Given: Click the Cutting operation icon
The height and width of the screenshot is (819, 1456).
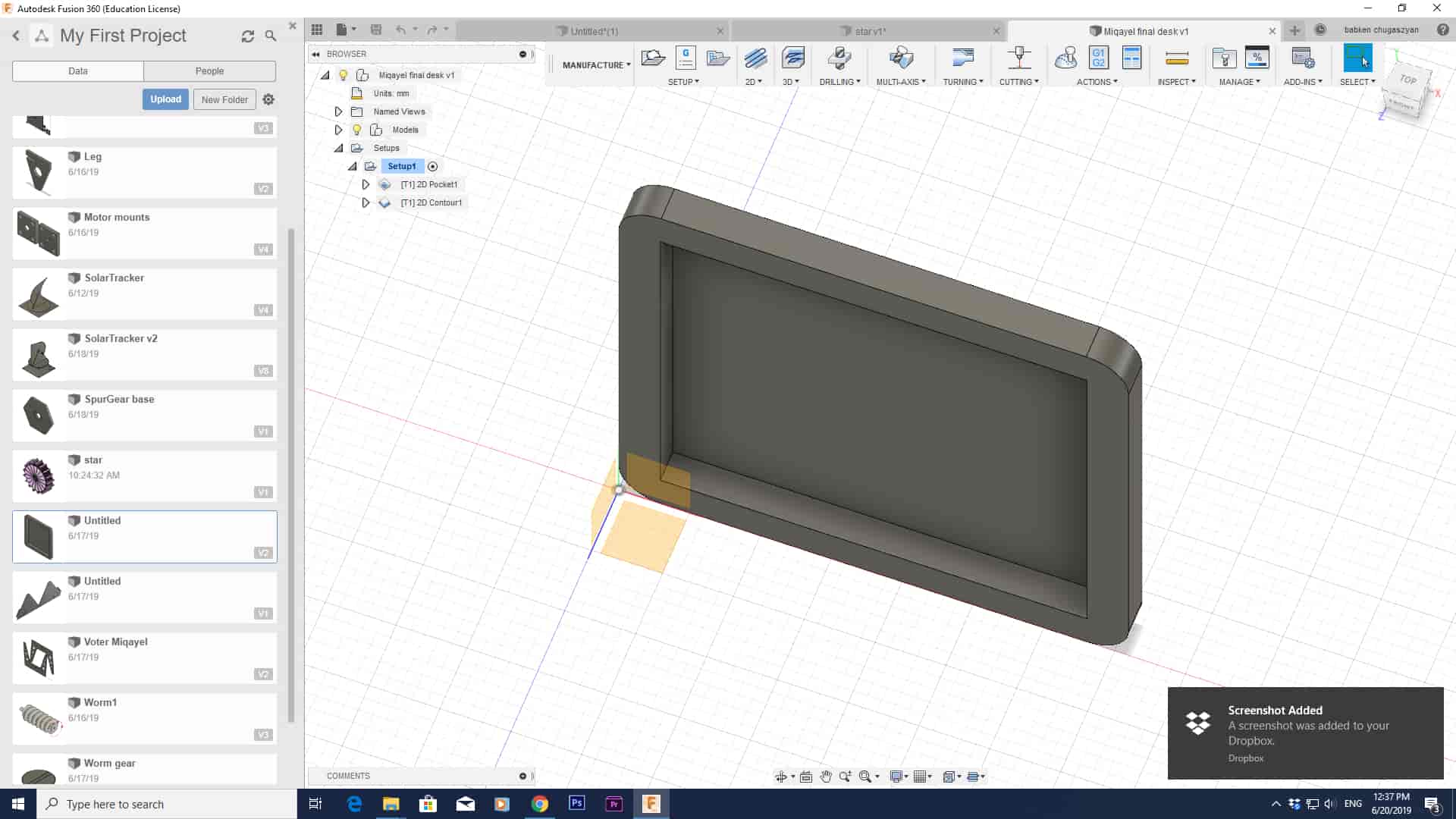Looking at the screenshot, I should point(1018,58).
